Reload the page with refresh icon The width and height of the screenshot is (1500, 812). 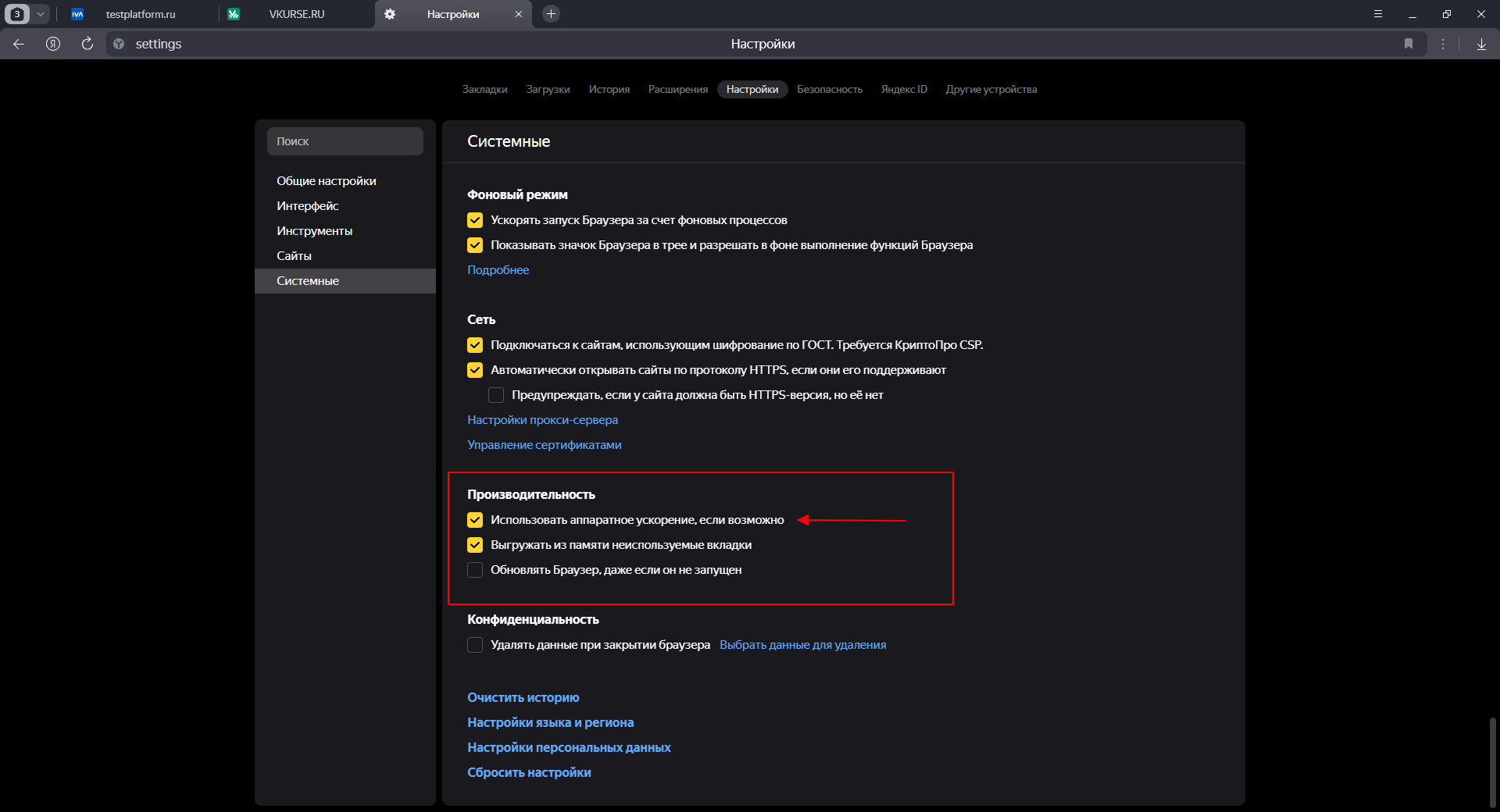point(87,44)
